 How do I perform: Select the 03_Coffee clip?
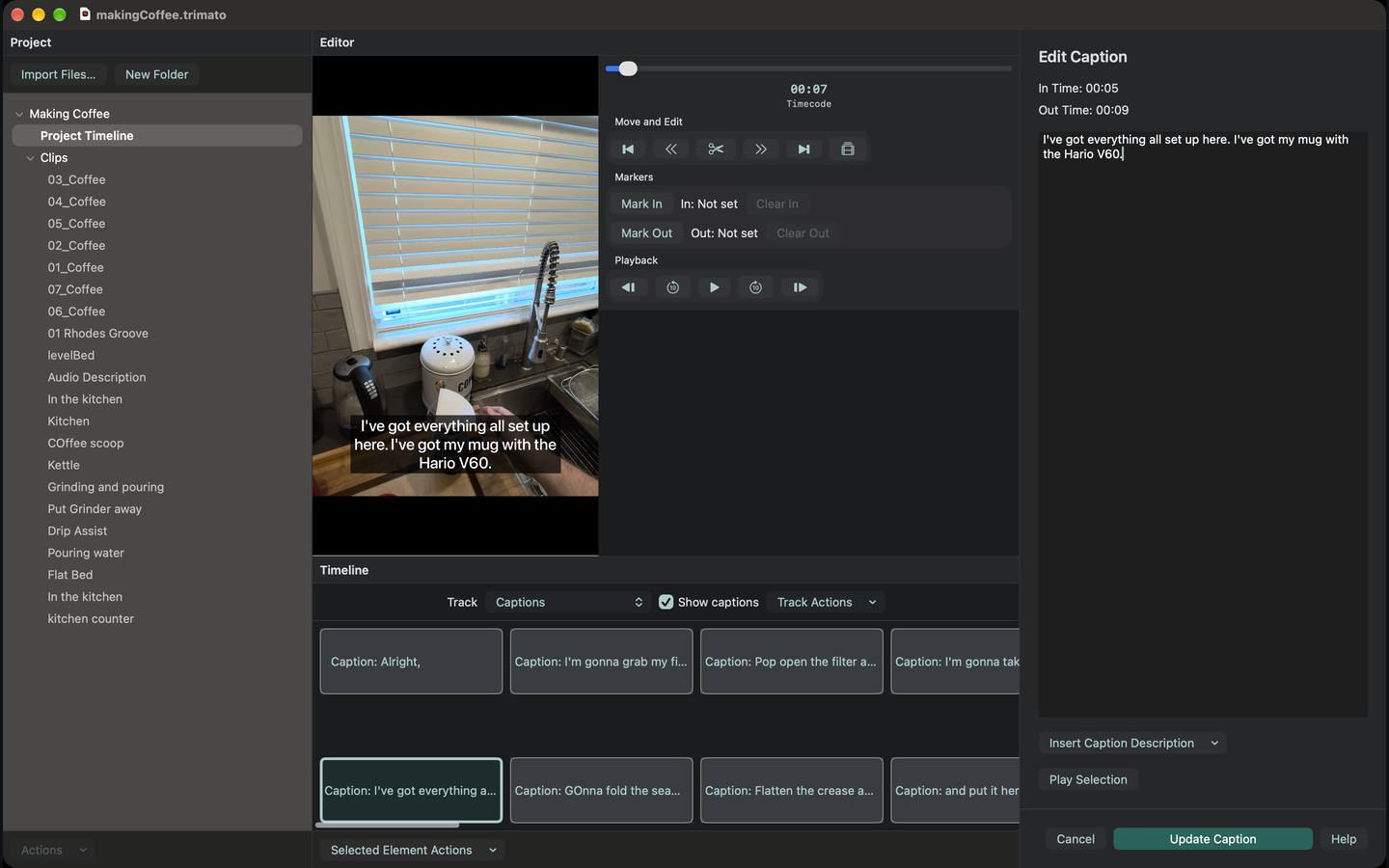click(x=77, y=179)
